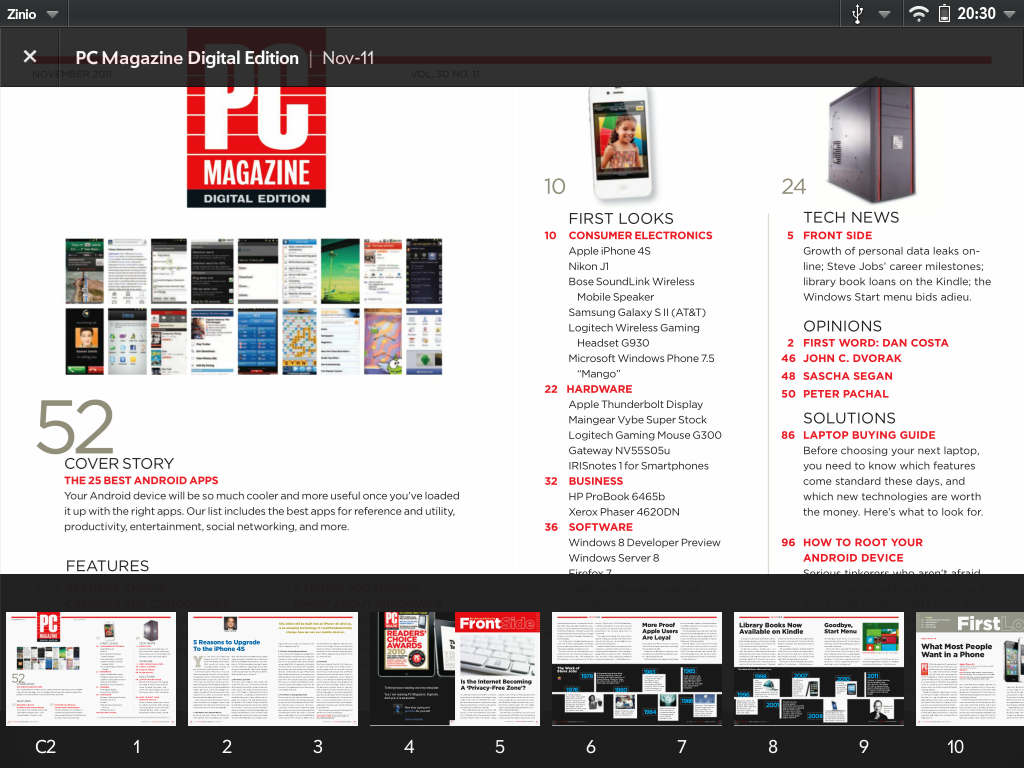Jump to the Hardware section

coord(599,389)
